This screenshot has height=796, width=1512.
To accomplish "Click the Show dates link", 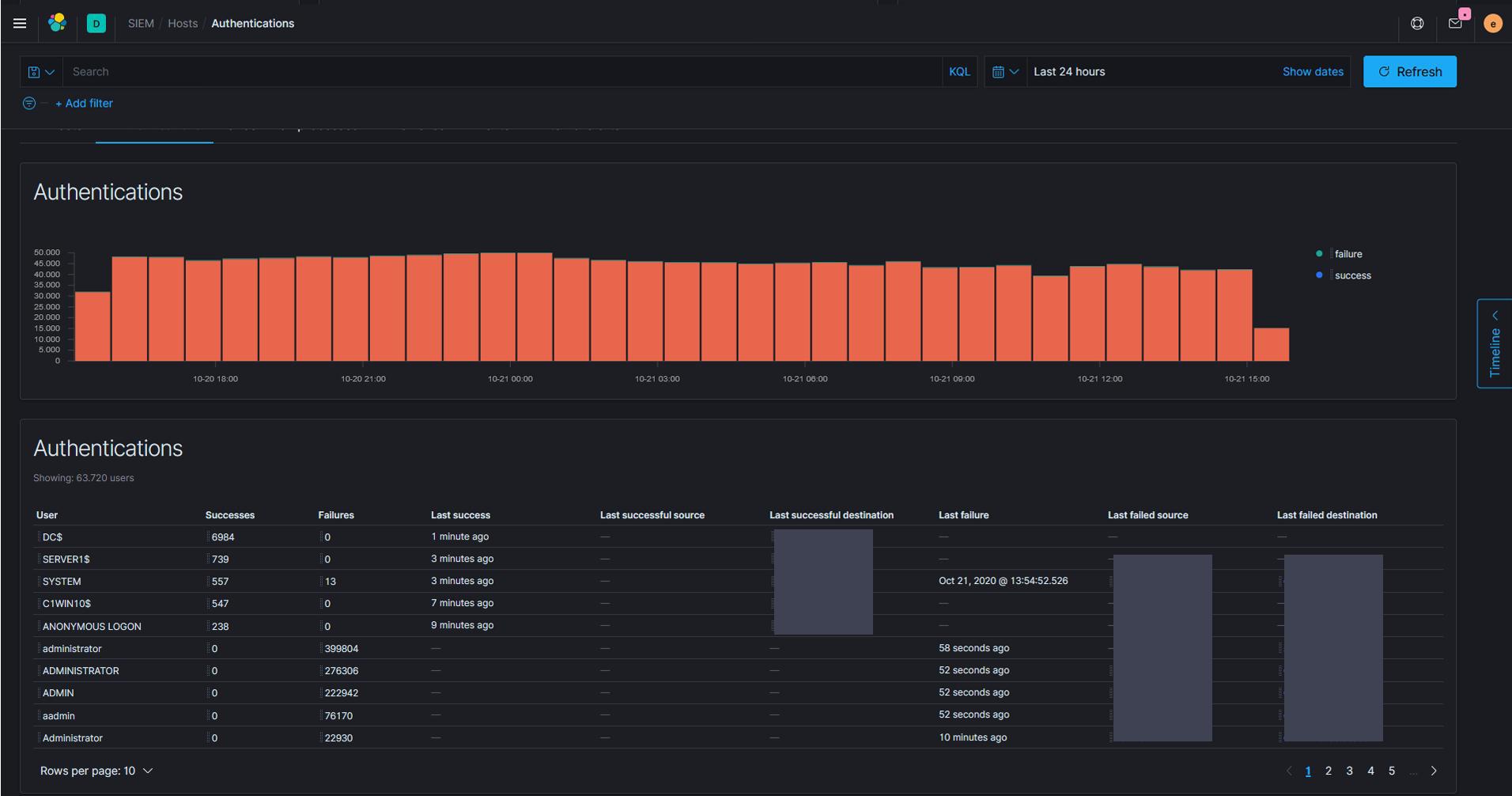I will click(1312, 72).
